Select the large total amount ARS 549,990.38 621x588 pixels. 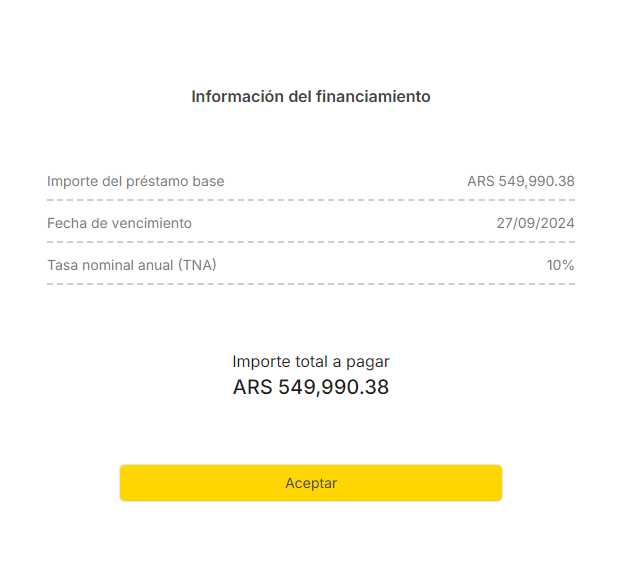[310, 387]
